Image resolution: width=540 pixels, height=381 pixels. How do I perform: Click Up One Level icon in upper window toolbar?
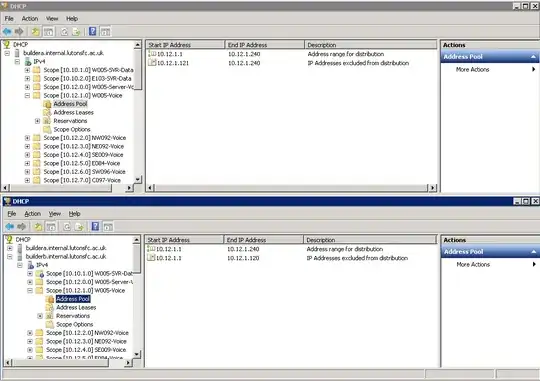pos(35,32)
